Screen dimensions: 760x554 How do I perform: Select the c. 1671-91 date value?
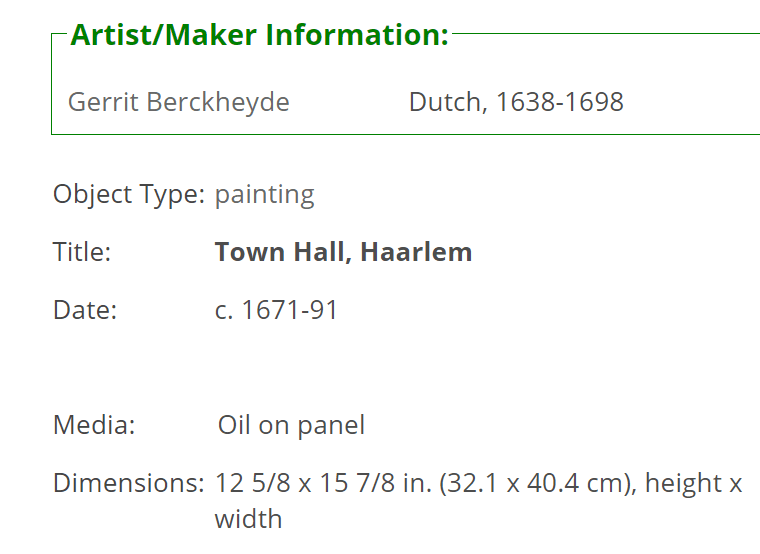pyautogui.click(x=276, y=310)
